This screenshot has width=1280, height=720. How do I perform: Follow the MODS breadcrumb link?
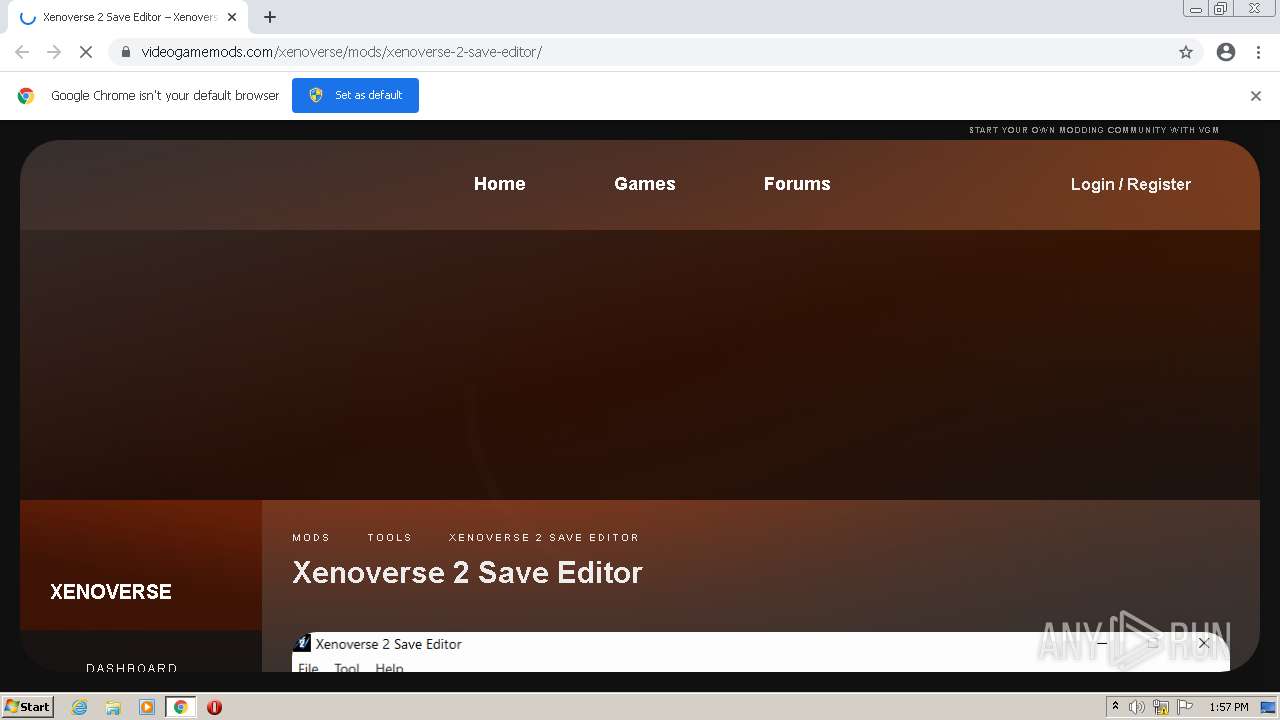pos(311,537)
